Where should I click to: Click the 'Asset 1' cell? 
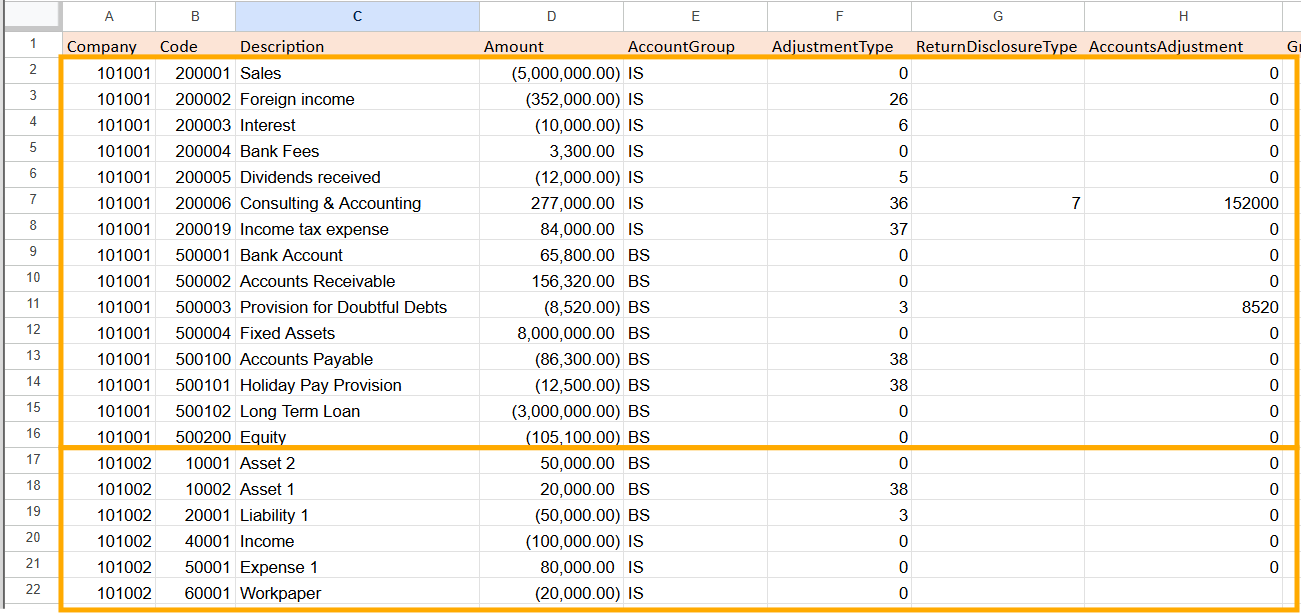coord(358,489)
